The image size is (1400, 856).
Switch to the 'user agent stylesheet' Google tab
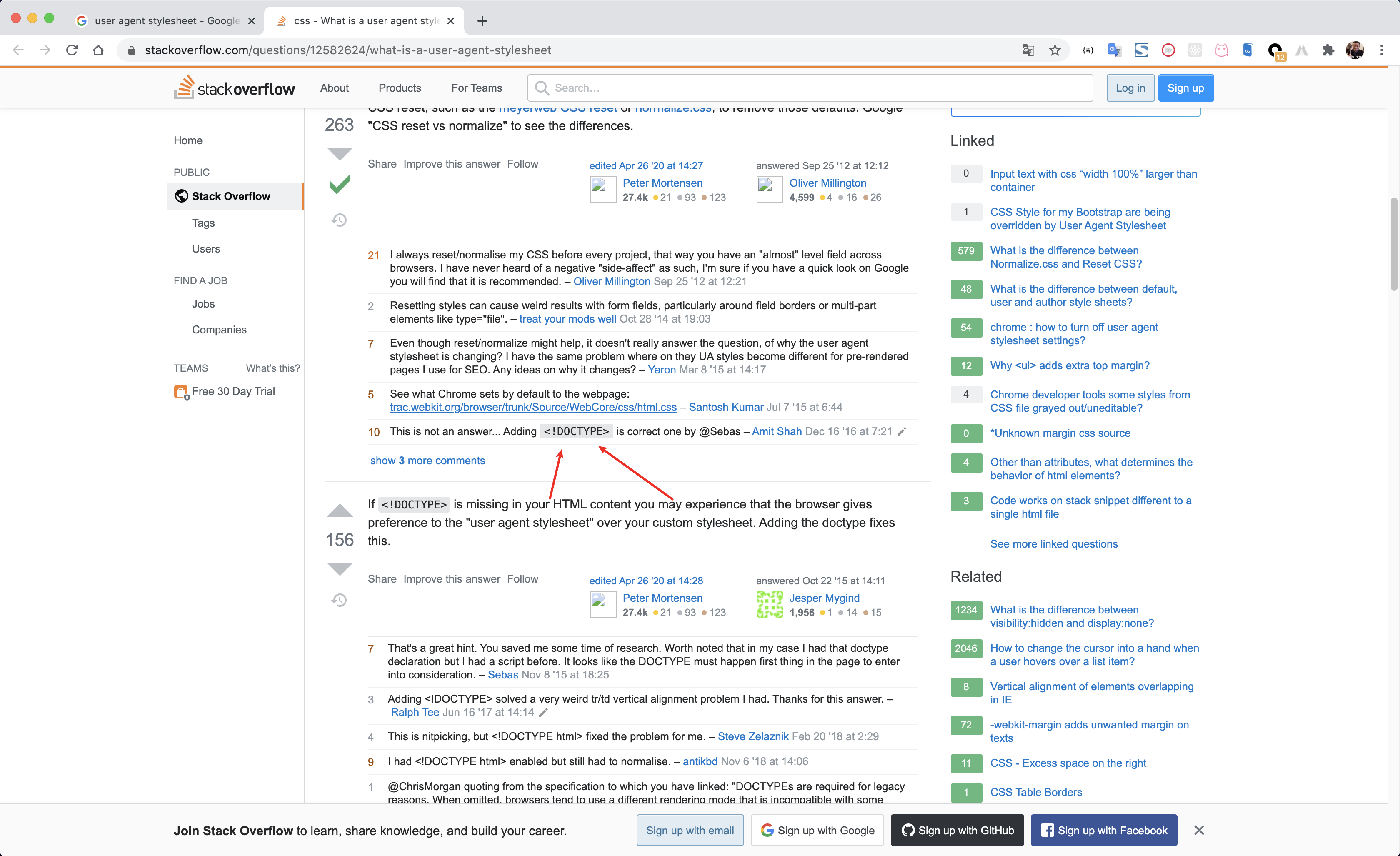click(x=165, y=20)
